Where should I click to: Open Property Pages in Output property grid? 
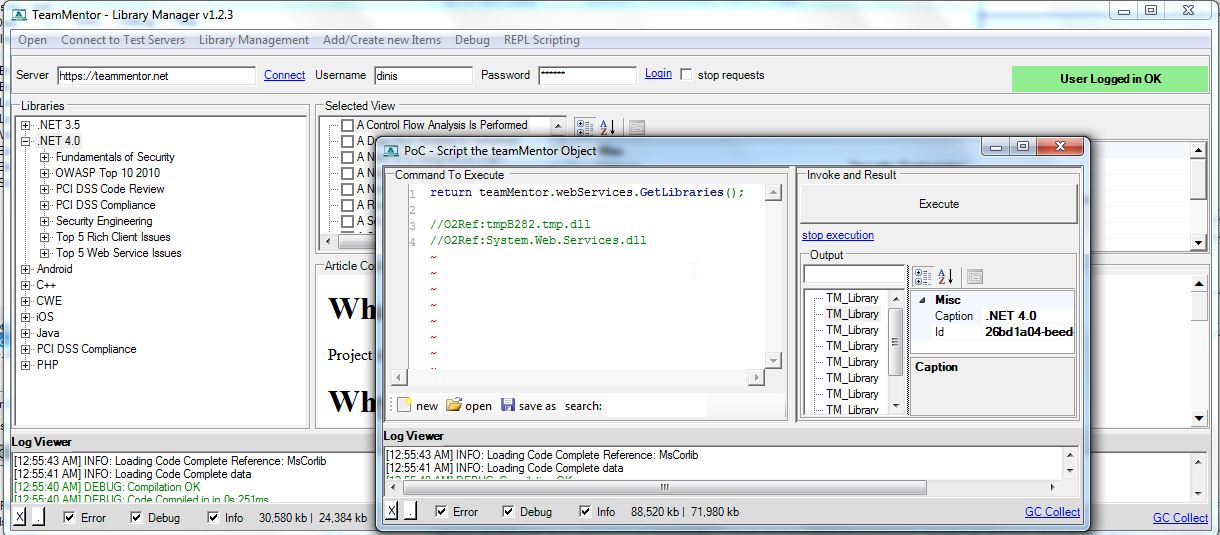975,276
